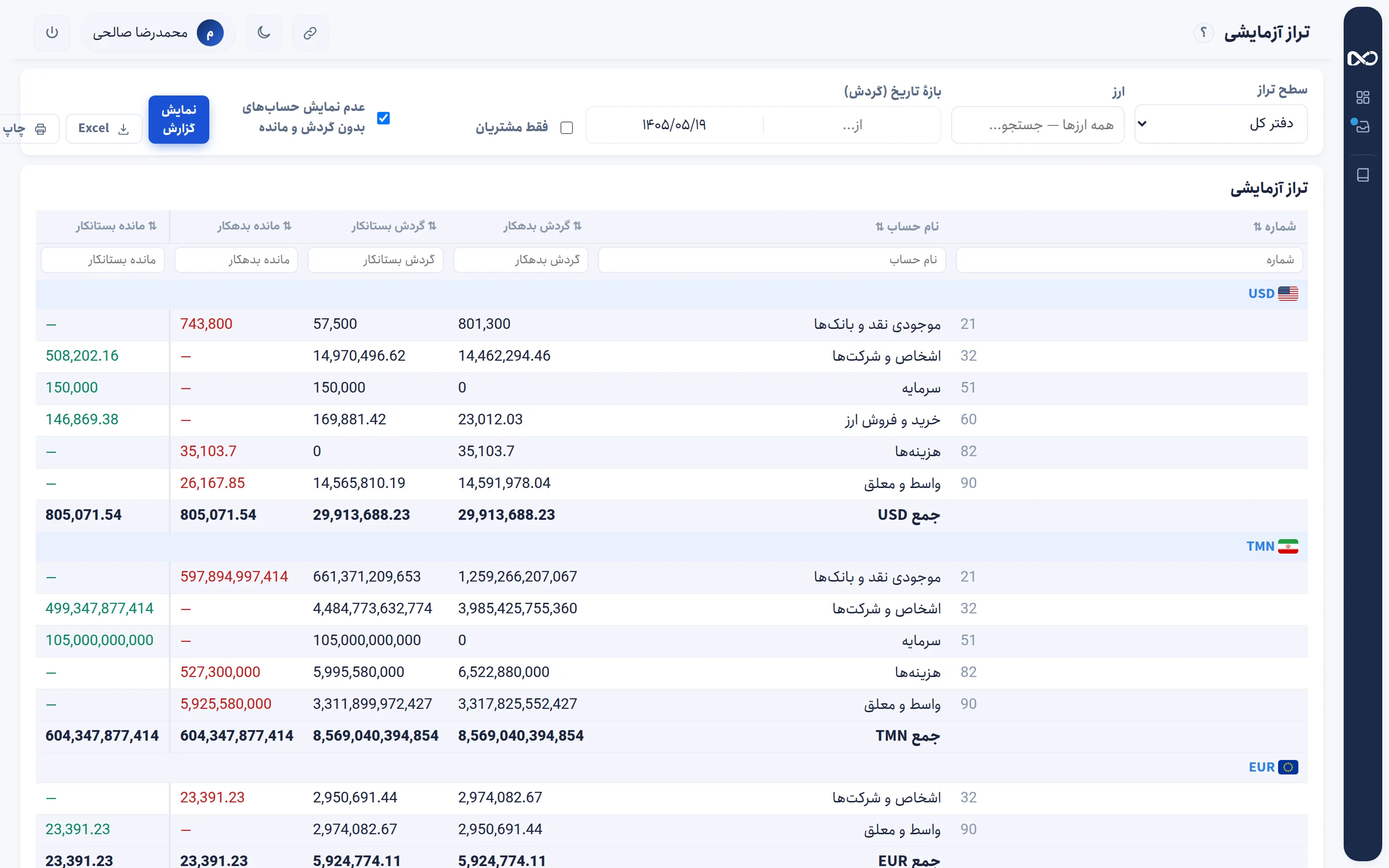The image size is (1389, 868).
Task: Click خرید و فروش ارز account
Action: pos(893,419)
